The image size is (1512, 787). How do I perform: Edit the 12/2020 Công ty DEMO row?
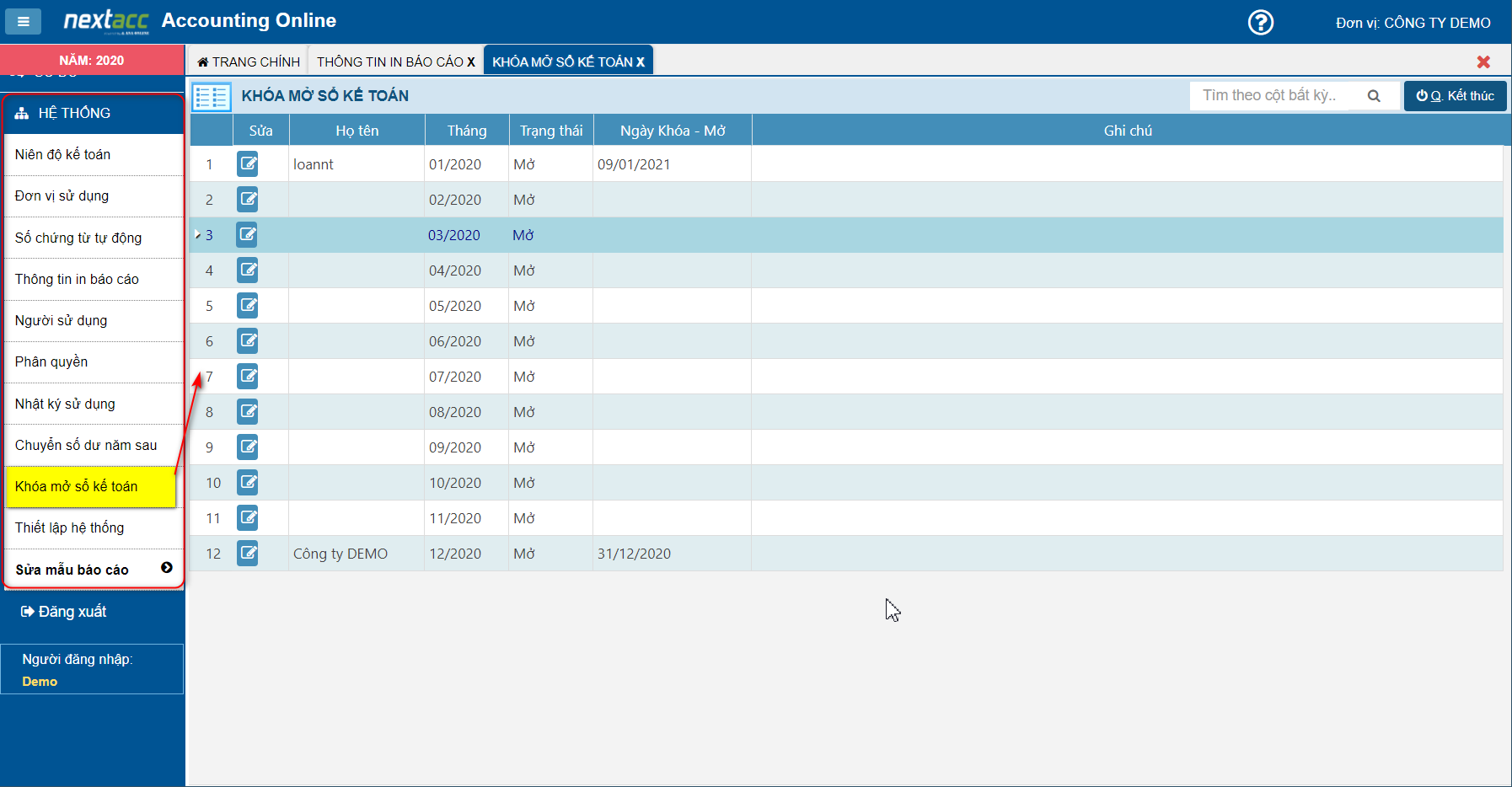click(248, 554)
